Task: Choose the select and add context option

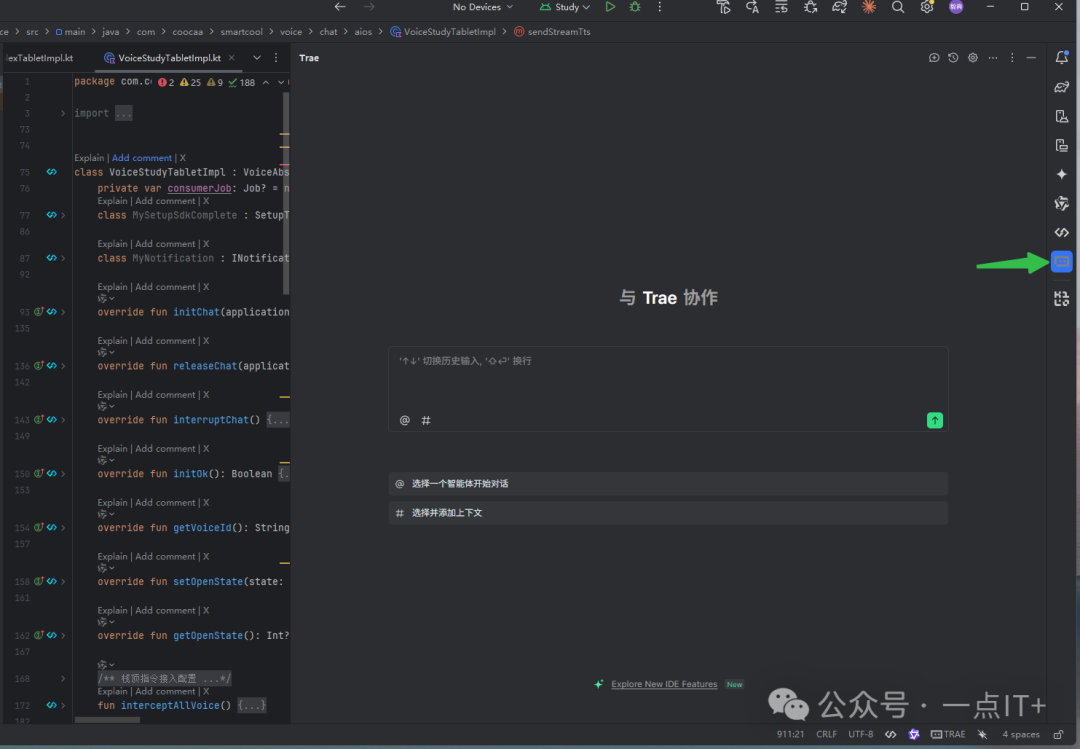Action: [x=668, y=513]
